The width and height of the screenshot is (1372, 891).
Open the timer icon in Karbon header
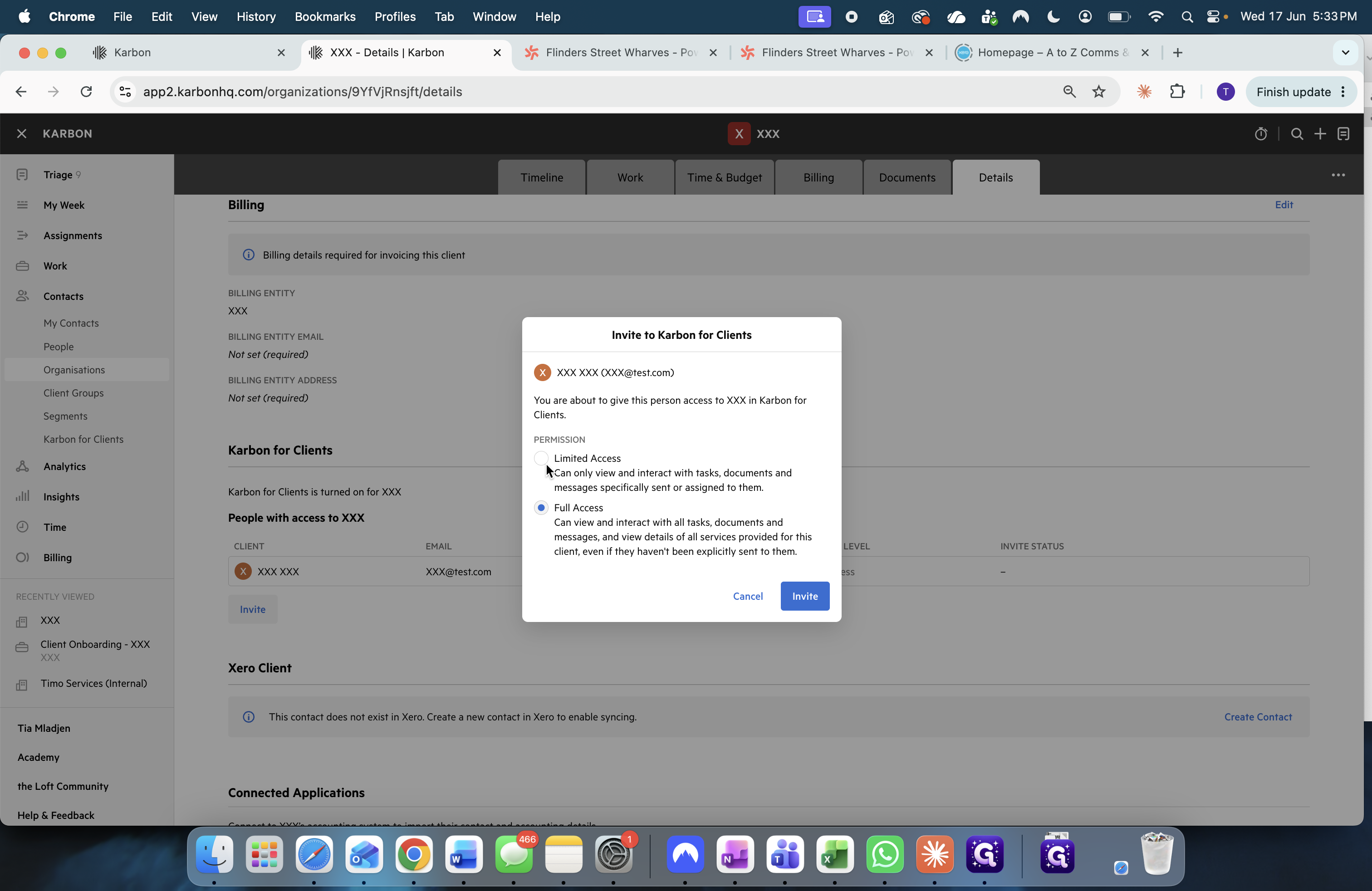pyautogui.click(x=1261, y=134)
